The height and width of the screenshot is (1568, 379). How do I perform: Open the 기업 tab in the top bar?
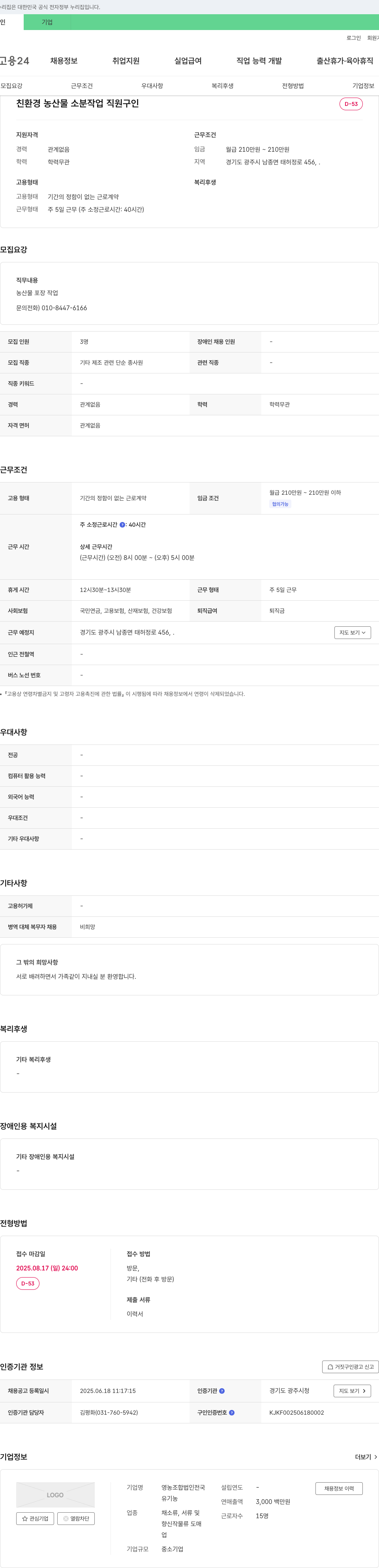[x=47, y=22]
